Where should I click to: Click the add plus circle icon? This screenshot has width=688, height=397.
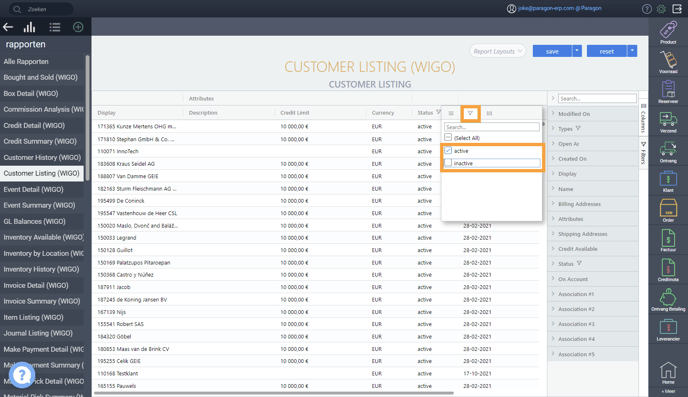click(x=78, y=27)
